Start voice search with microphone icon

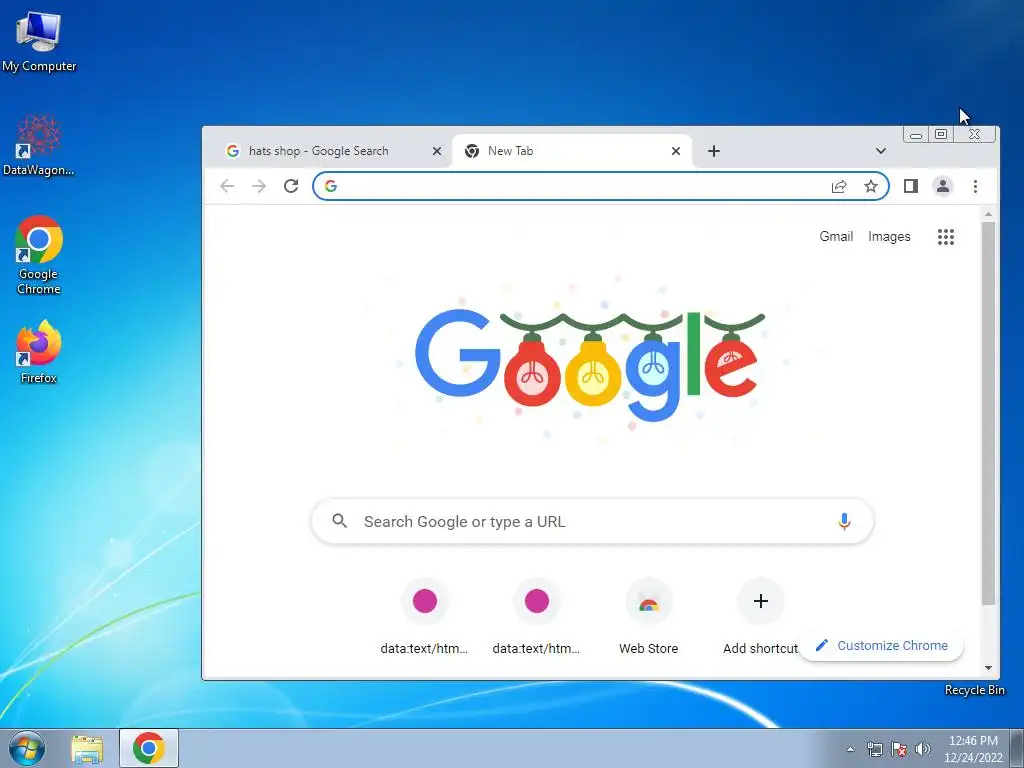(x=844, y=521)
